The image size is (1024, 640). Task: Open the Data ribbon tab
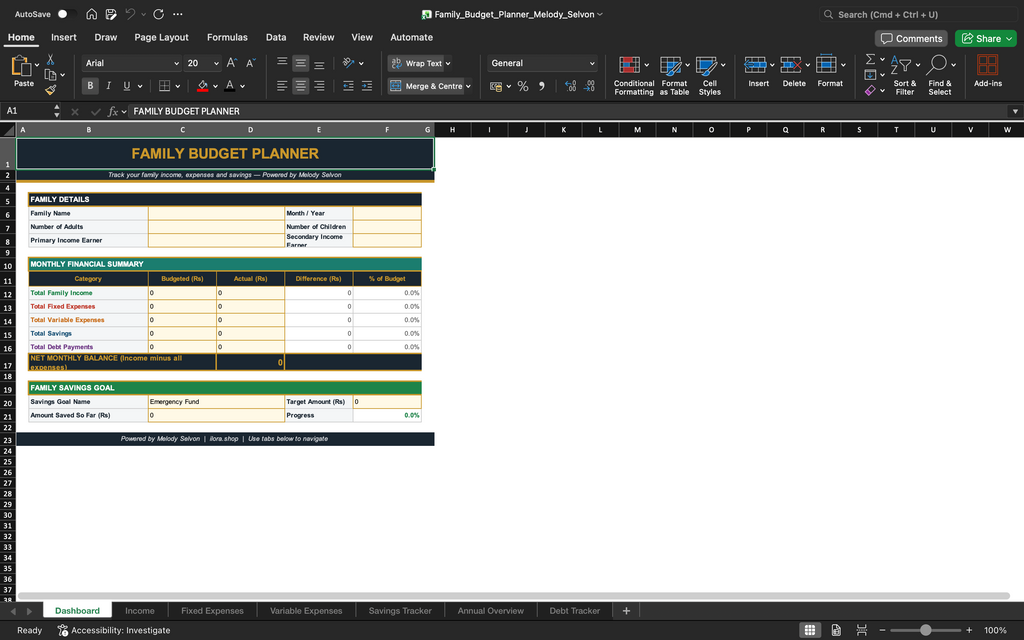pyautogui.click(x=276, y=37)
